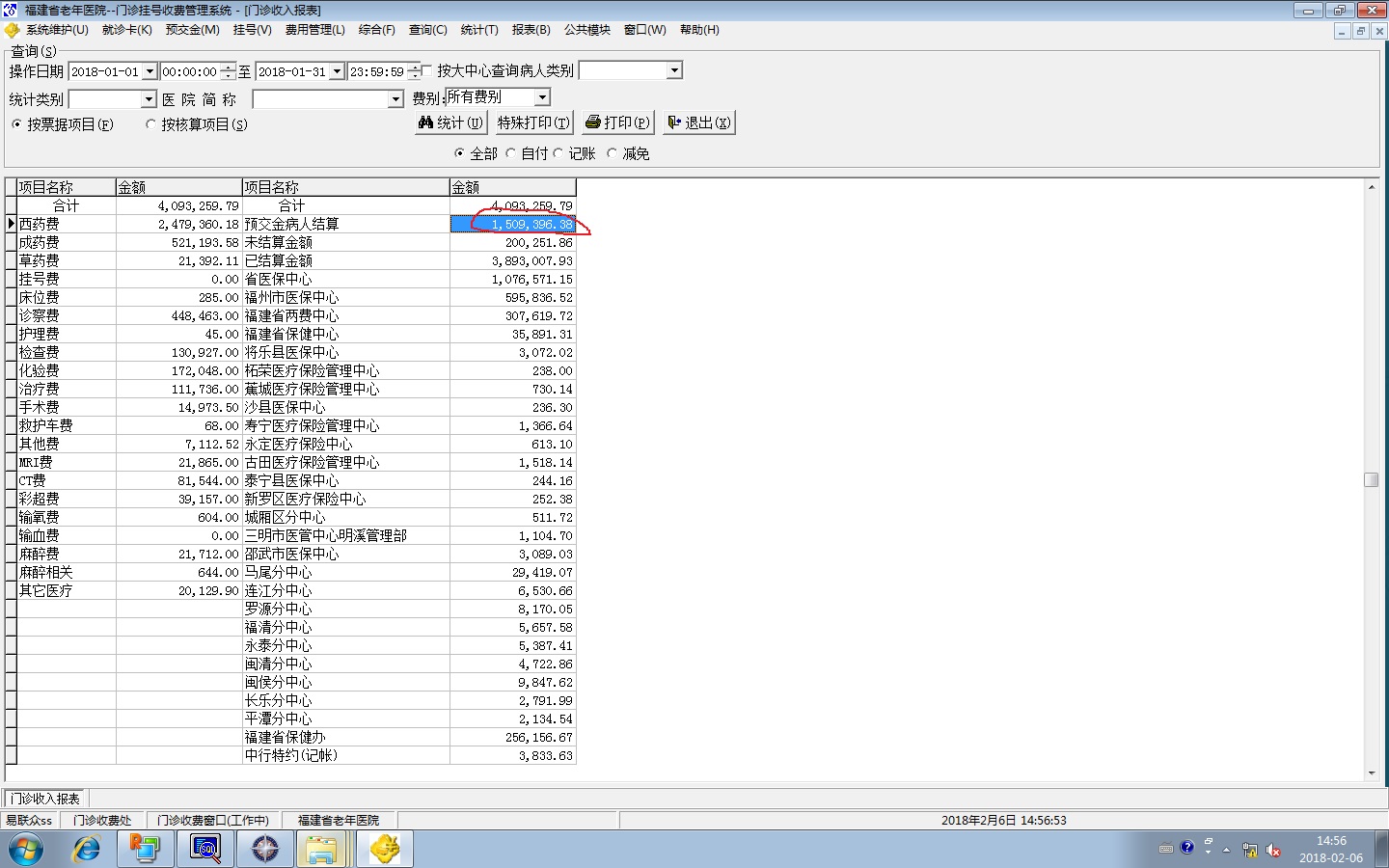Expand the start date 2018-01-01 picker
The width and height of the screenshot is (1389, 868).
point(150,71)
